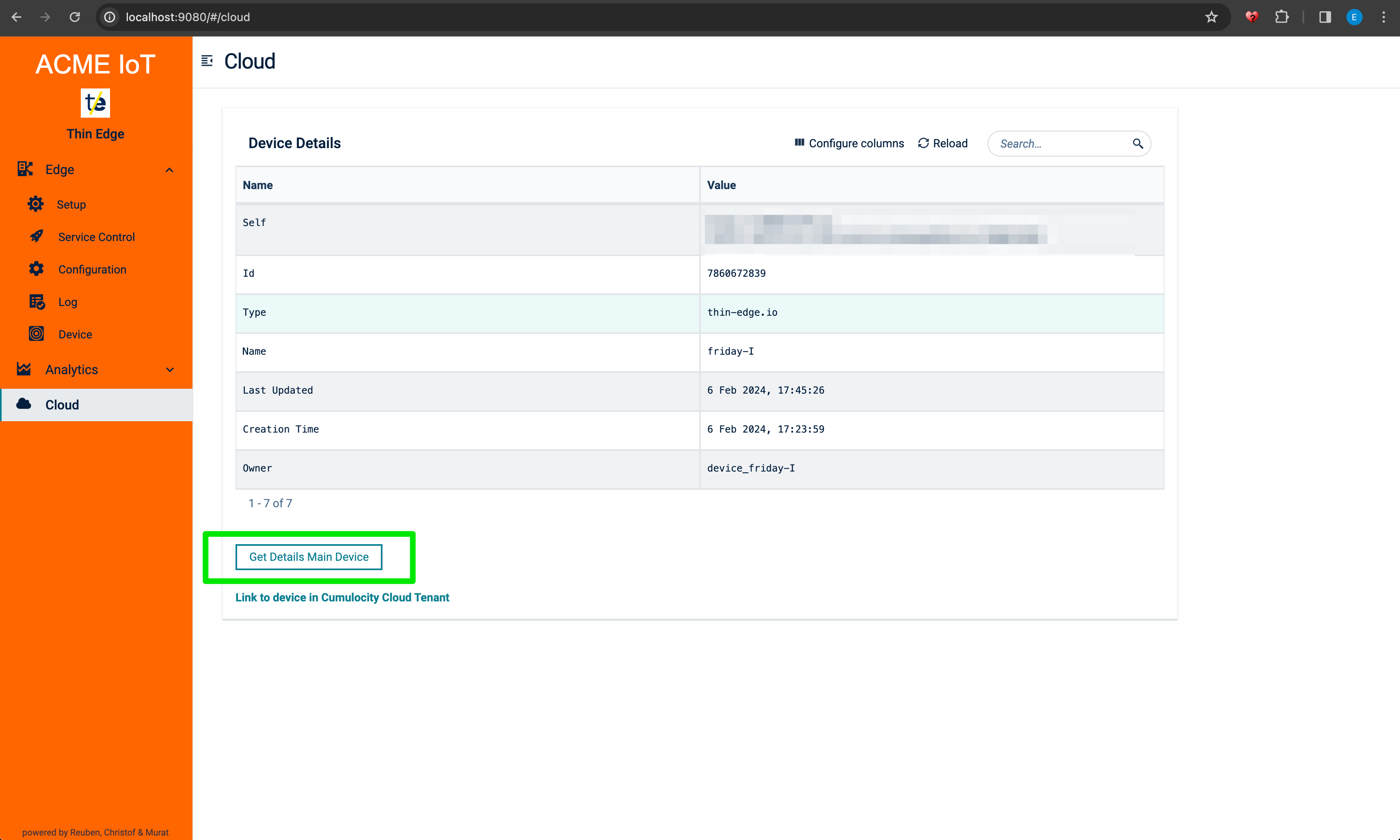Image resolution: width=1400 pixels, height=840 pixels.
Task: Click the Device target icon
Action: pyautogui.click(x=37, y=334)
